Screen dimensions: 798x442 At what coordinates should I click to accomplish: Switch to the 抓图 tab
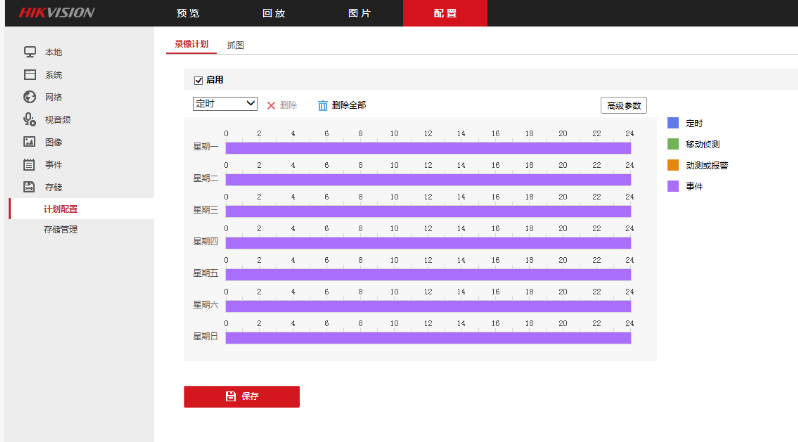point(236,45)
